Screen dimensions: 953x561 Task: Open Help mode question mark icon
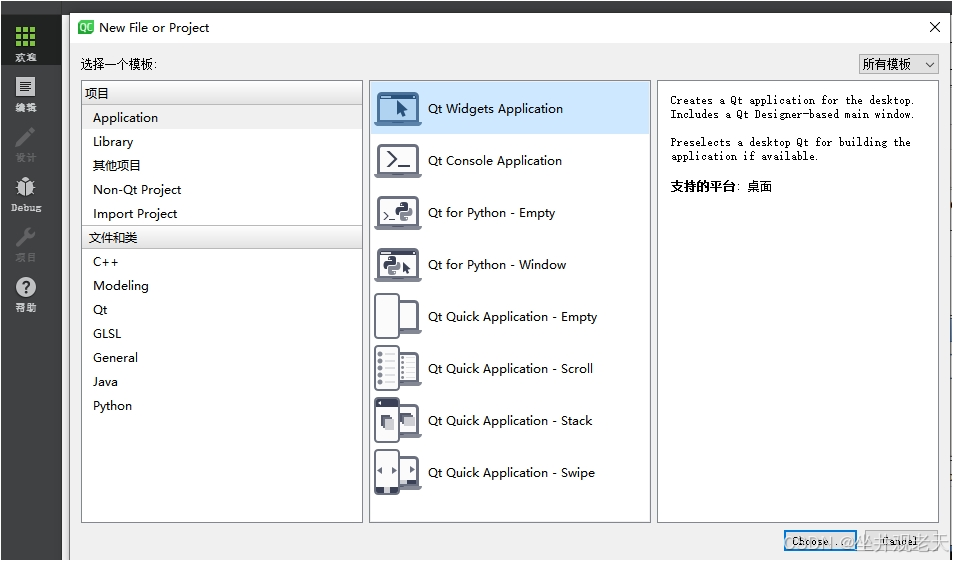[26, 287]
